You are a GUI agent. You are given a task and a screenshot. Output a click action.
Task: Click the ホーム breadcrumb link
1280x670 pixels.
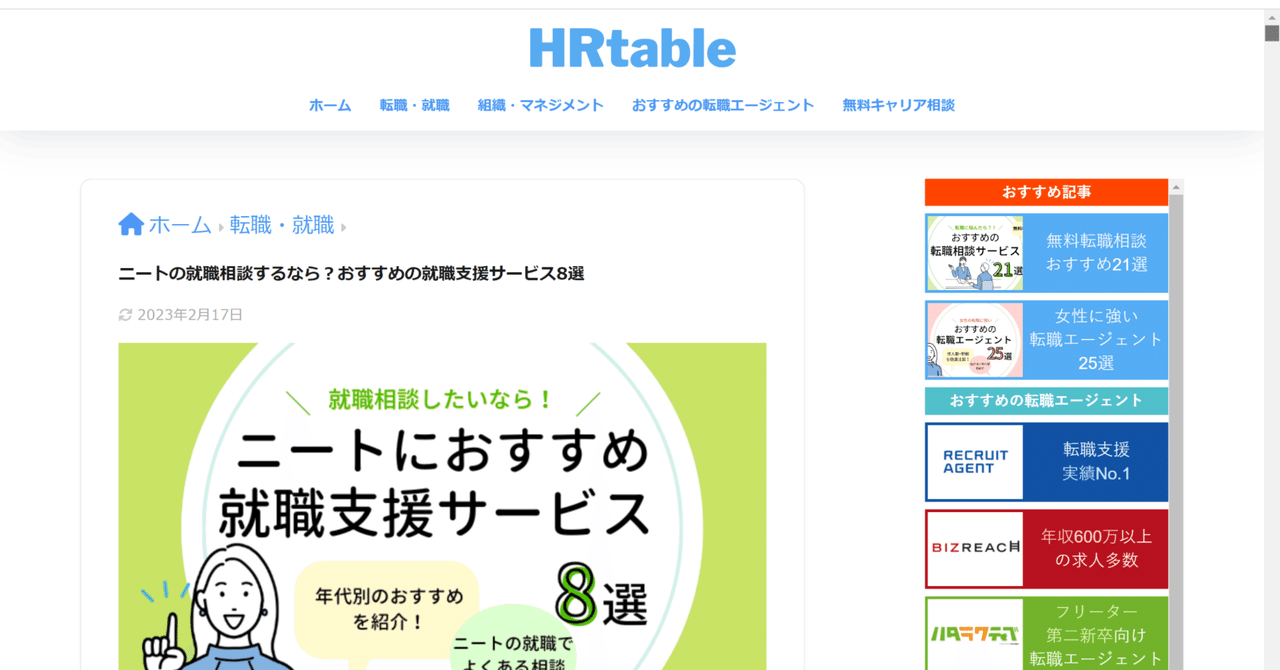tap(178, 224)
